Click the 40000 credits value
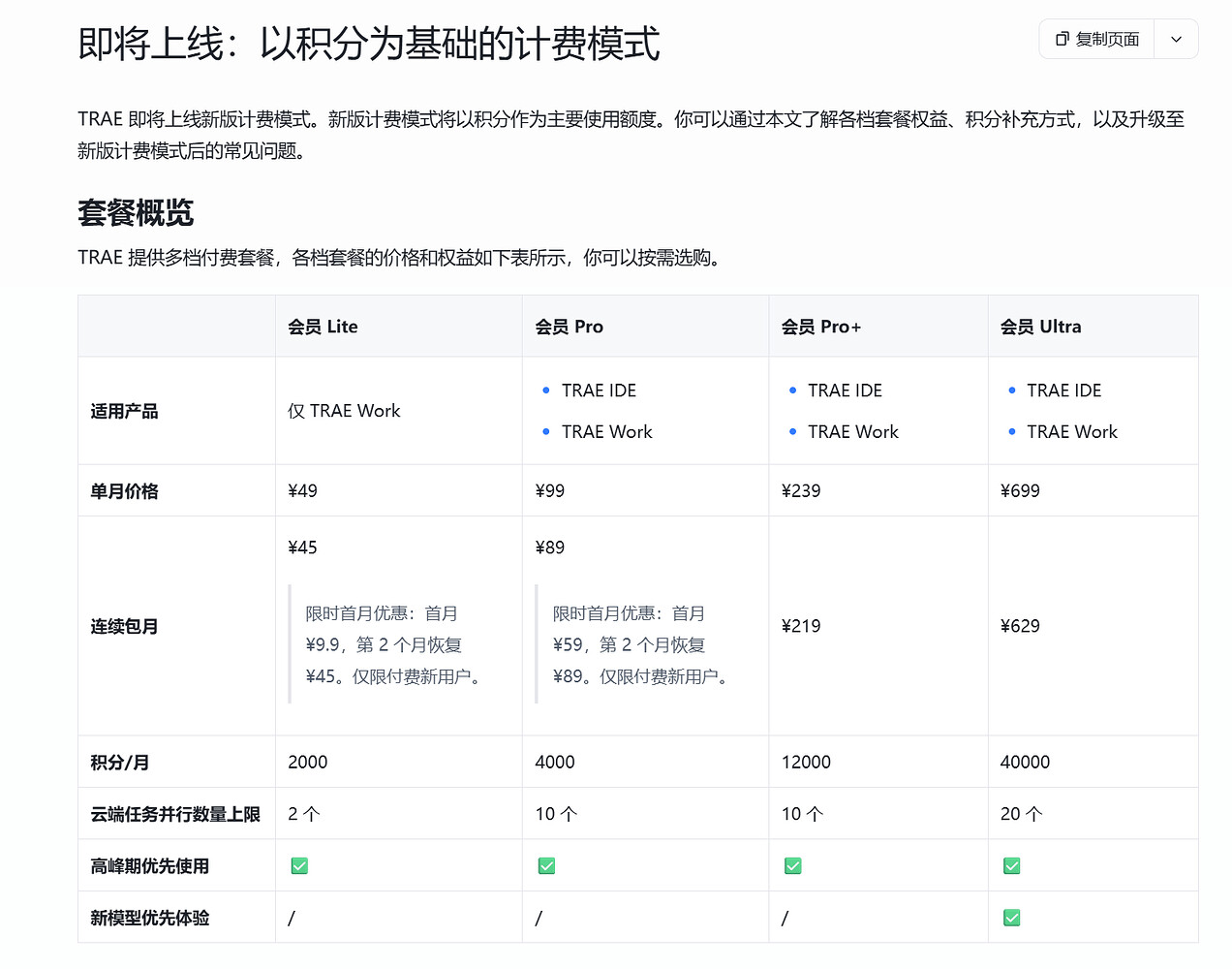 (1025, 763)
